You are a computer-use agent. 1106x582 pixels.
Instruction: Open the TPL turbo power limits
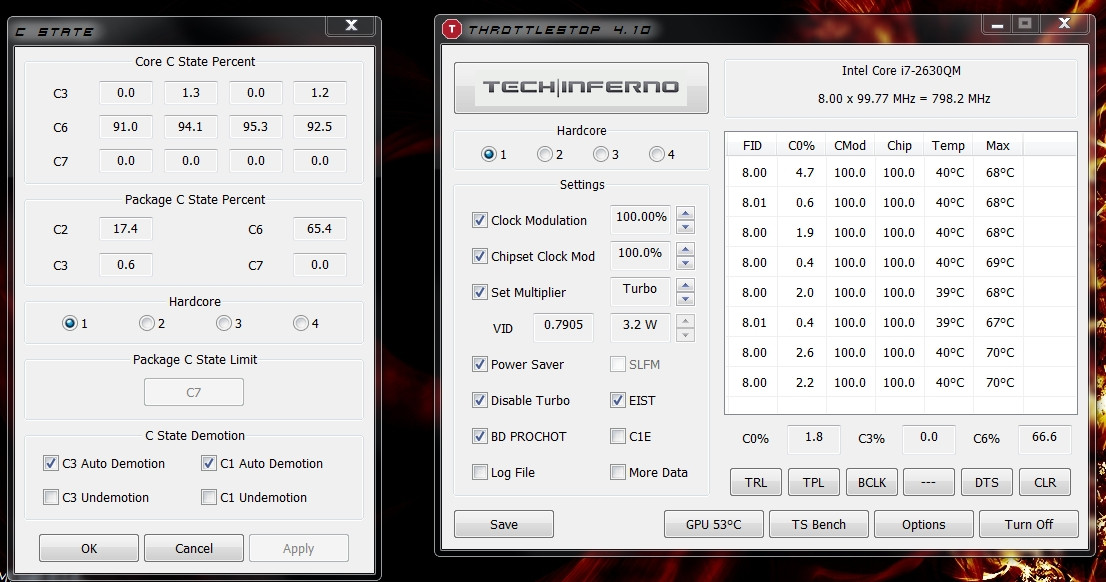813,483
